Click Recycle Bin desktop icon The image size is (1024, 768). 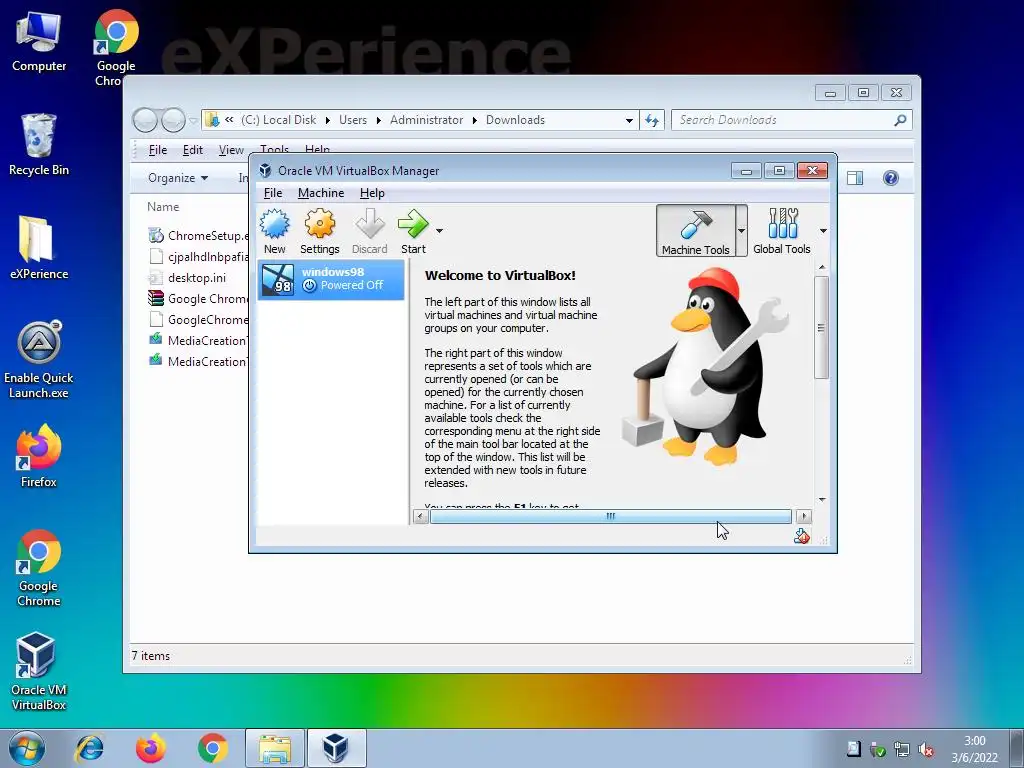39,145
